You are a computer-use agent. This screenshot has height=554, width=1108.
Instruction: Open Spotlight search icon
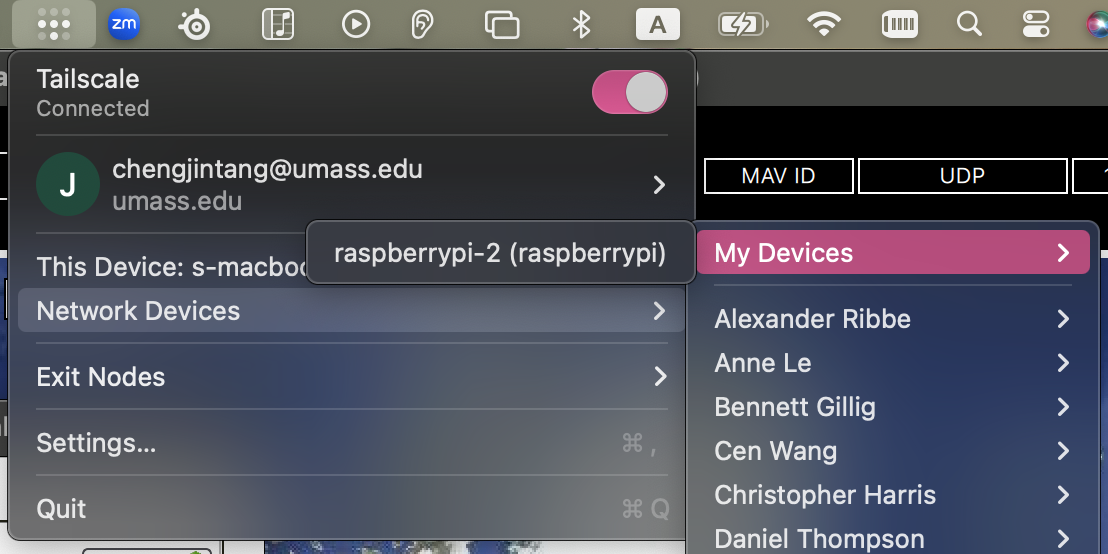pos(970,25)
